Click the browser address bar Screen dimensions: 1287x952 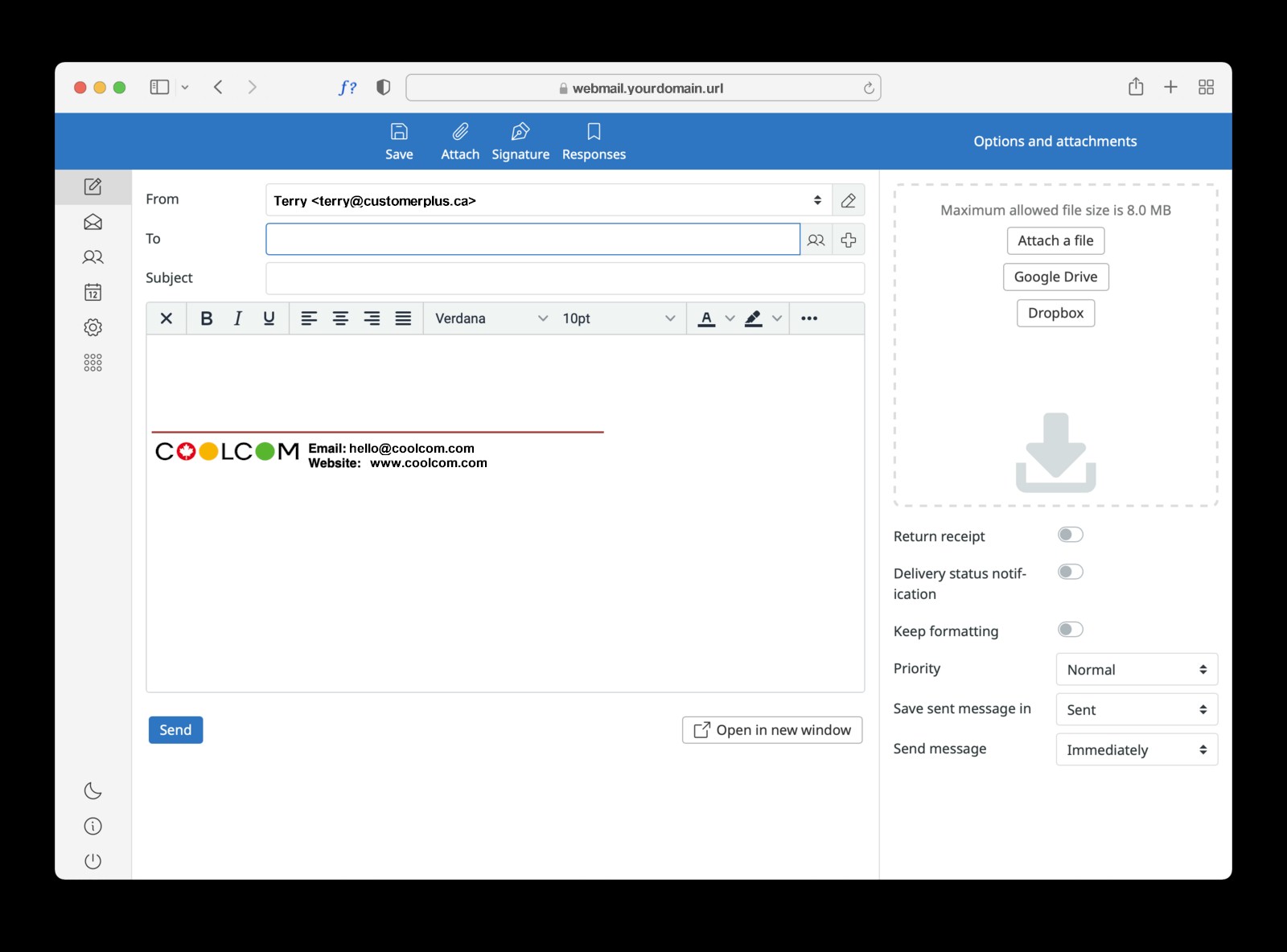pos(643,88)
